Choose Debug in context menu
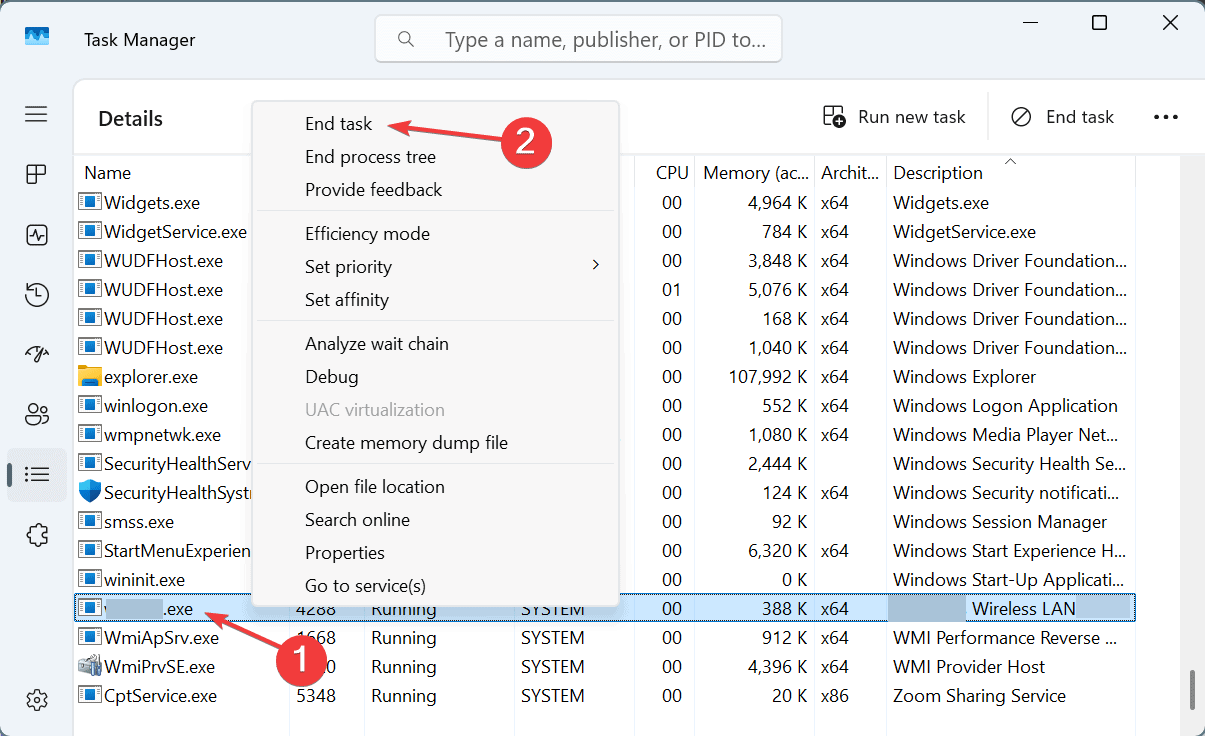Image resolution: width=1205 pixels, height=736 pixels. coord(331,377)
